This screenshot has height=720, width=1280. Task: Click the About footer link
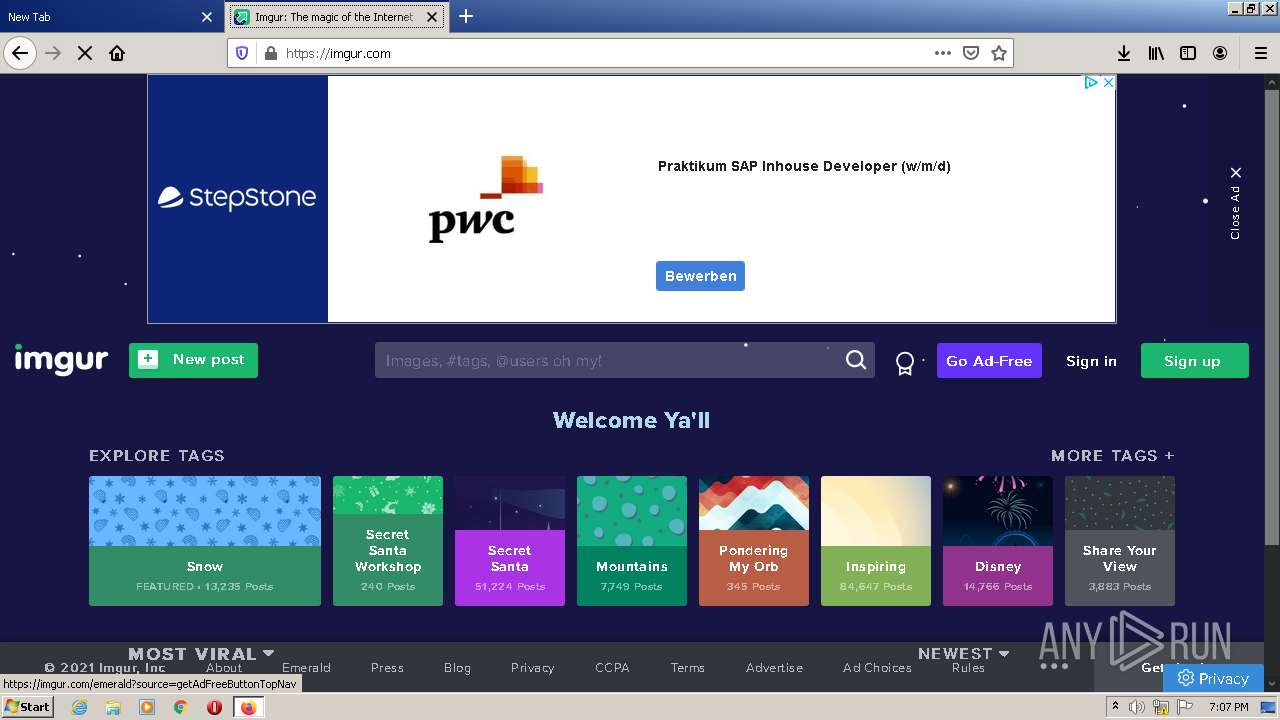[224, 667]
